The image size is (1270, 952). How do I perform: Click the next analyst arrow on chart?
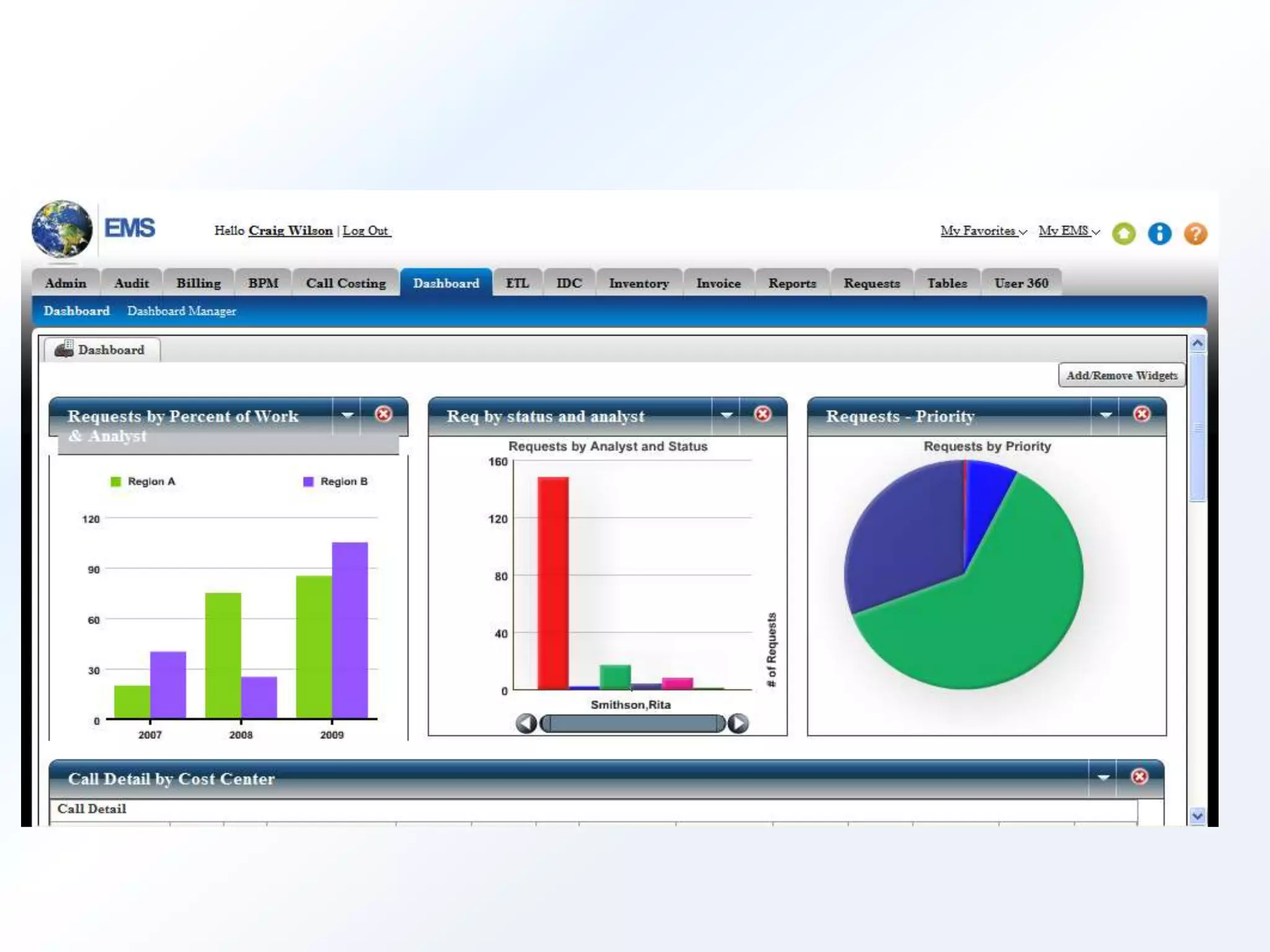point(737,723)
